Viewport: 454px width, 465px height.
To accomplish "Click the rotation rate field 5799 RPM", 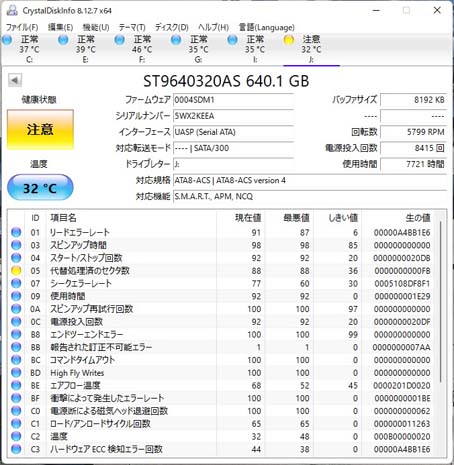I will (413, 132).
